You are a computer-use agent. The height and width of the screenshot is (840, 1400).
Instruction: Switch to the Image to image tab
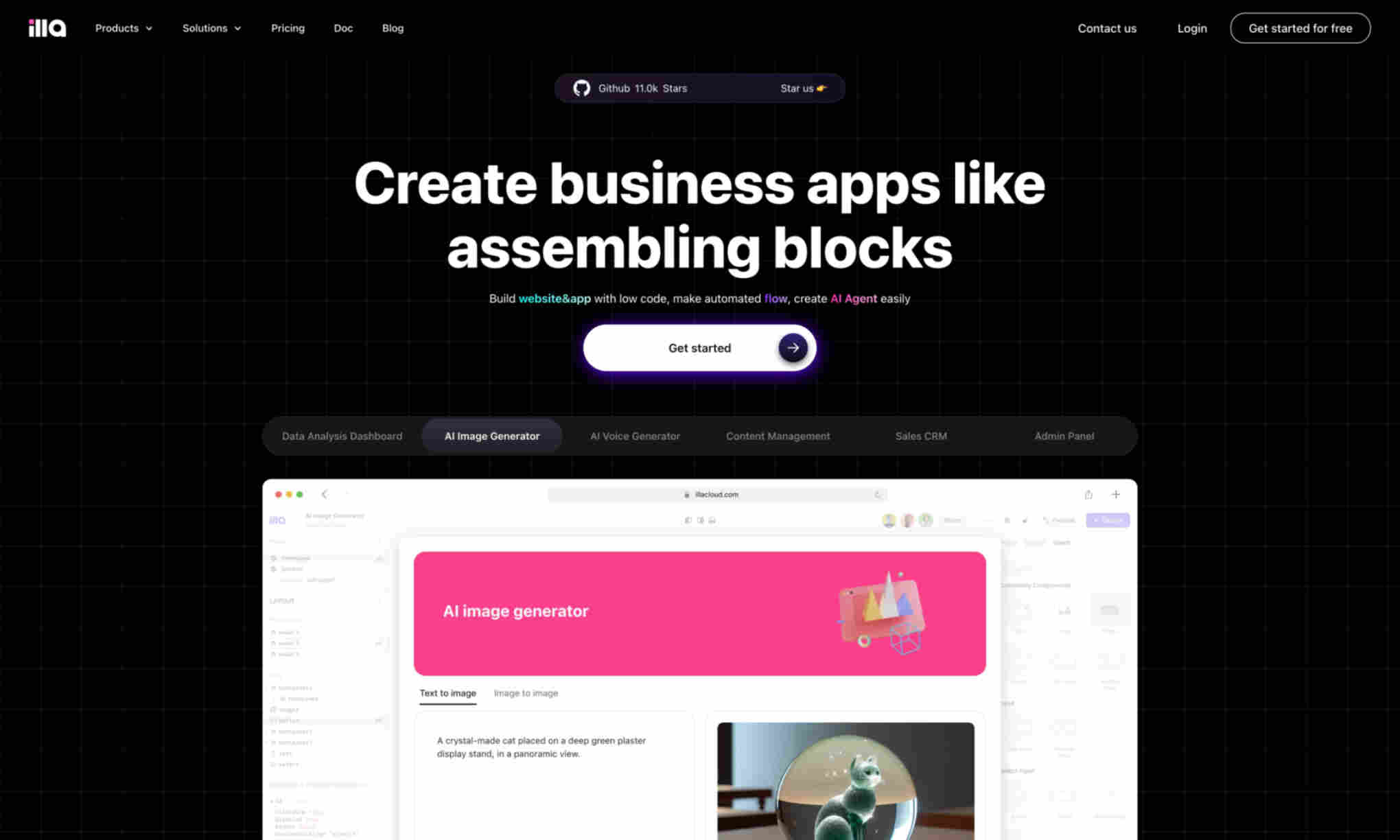pyautogui.click(x=527, y=693)
